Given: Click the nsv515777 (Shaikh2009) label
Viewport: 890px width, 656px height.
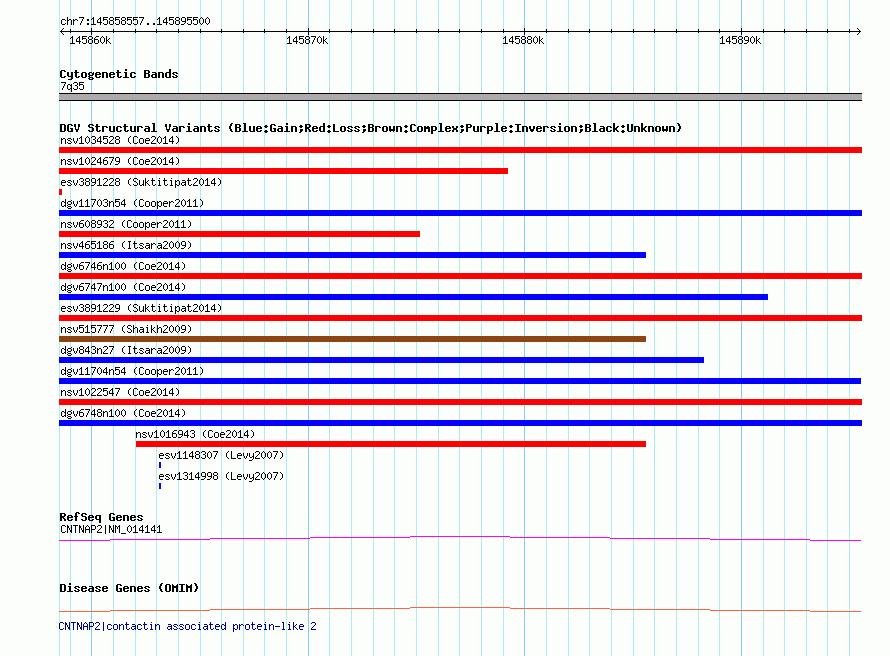Looking at the screenshot, I should click(x=126, y=329).
